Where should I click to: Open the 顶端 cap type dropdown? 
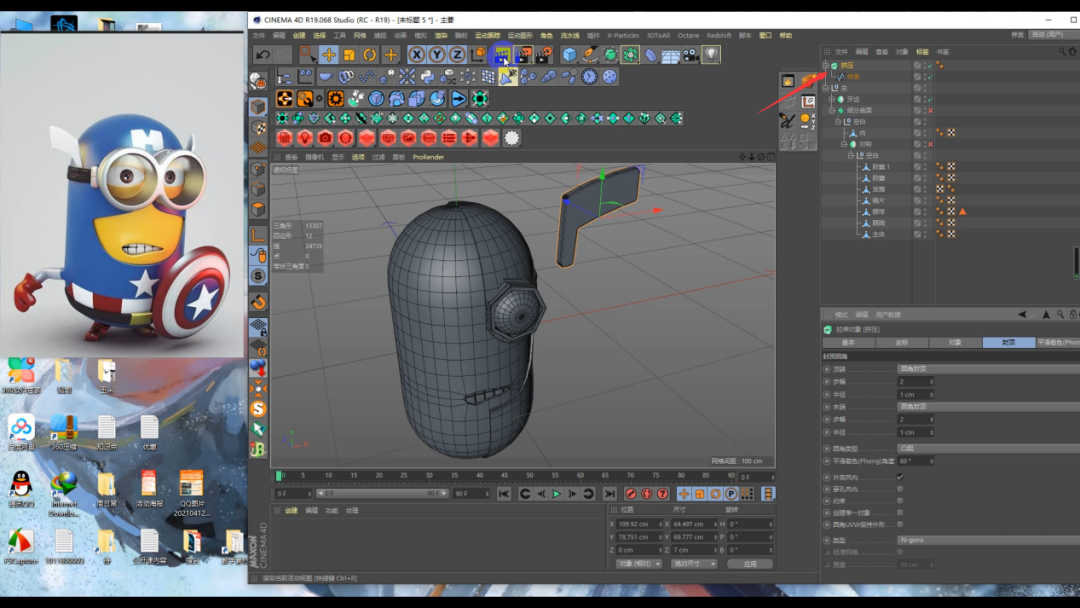[988, 369]
